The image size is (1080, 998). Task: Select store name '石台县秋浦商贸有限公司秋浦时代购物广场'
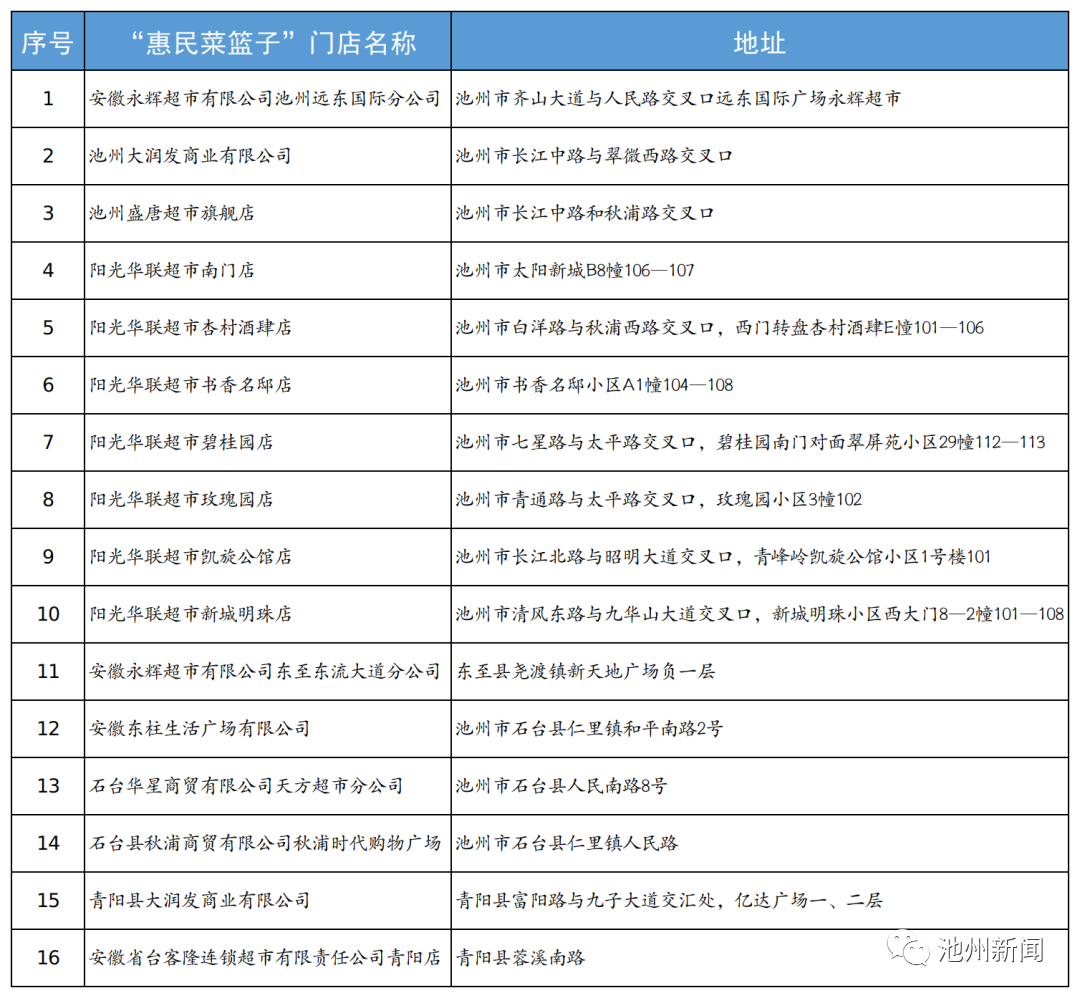coord(264,842)
